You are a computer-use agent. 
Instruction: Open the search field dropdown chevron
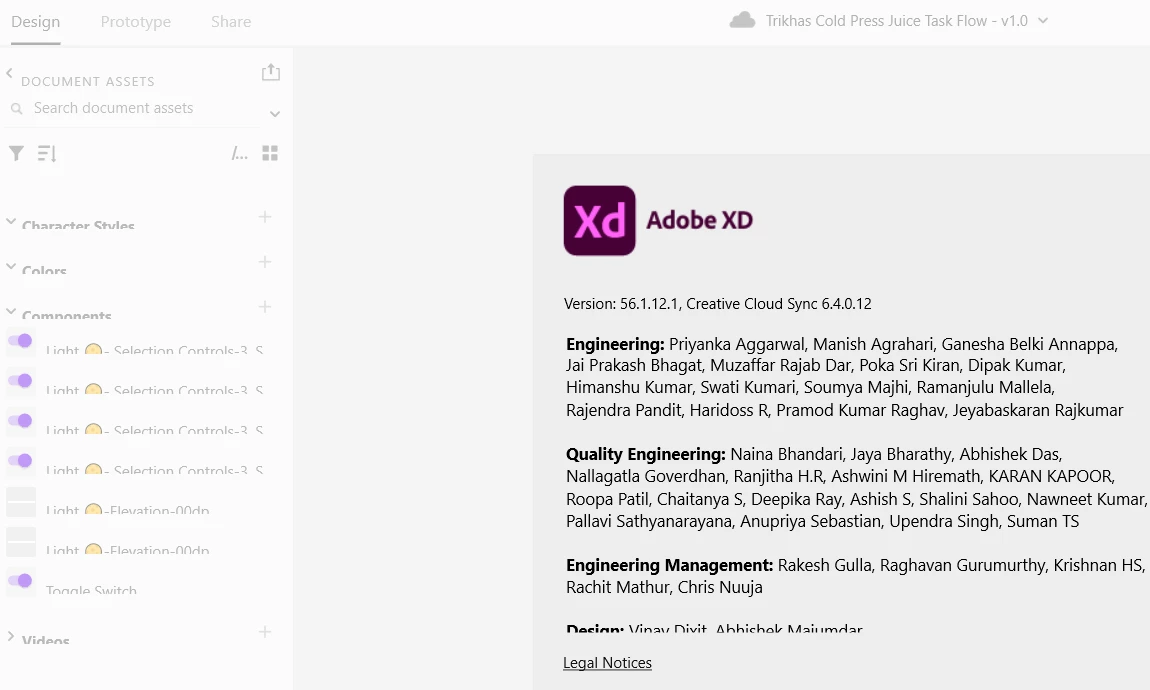[x=275, y=114]
